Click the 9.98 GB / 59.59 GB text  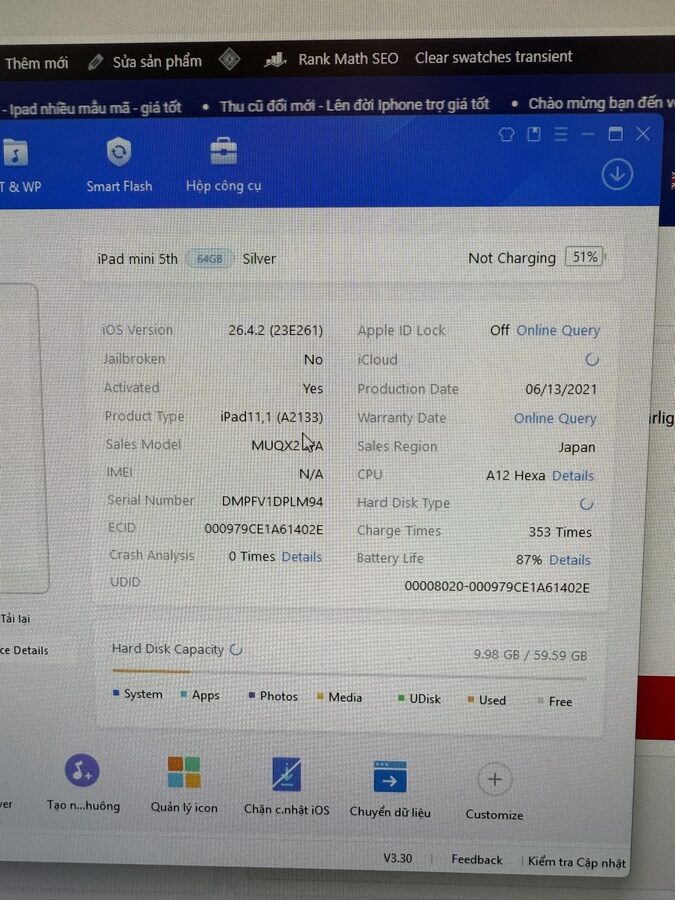coord(530,655)
